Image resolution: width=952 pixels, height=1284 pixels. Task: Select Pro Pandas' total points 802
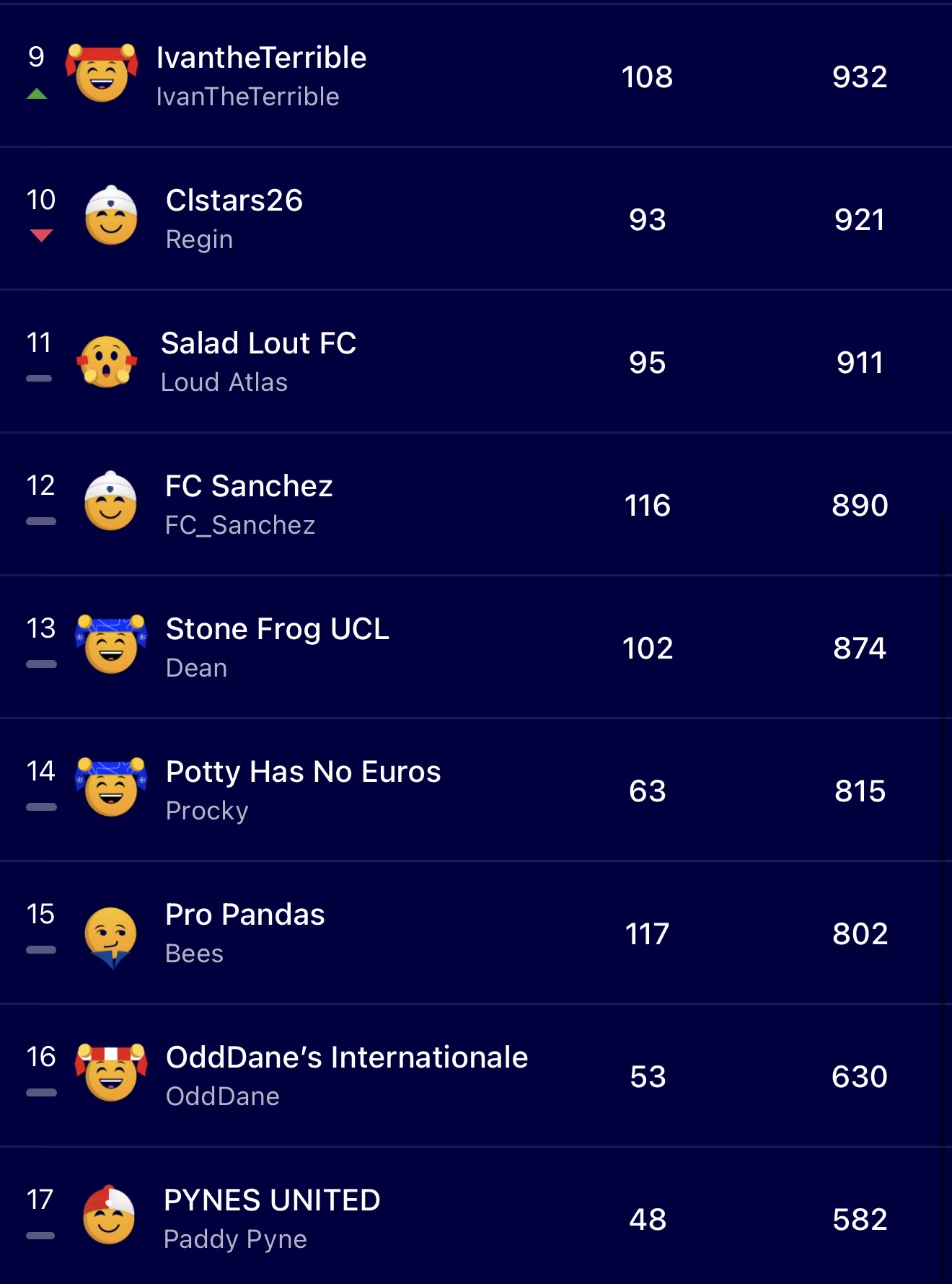(x=860, y=933)
